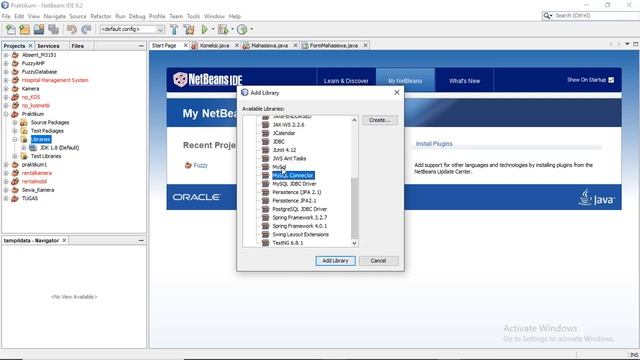640x360 pixels.
Task: Click the Search (Ctrl+I) field
Action: click(x=596, y=16)
